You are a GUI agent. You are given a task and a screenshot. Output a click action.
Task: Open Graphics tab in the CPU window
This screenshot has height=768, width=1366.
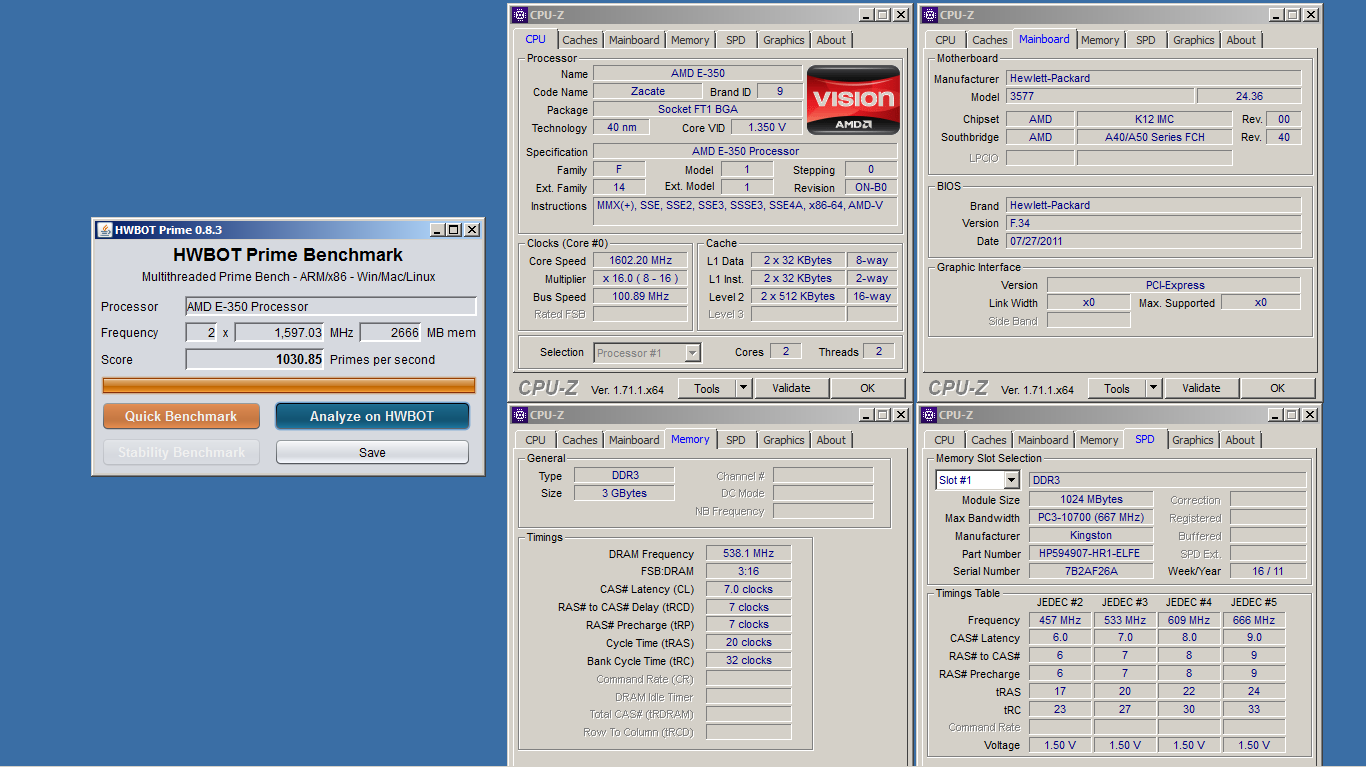tap(783, 40)
